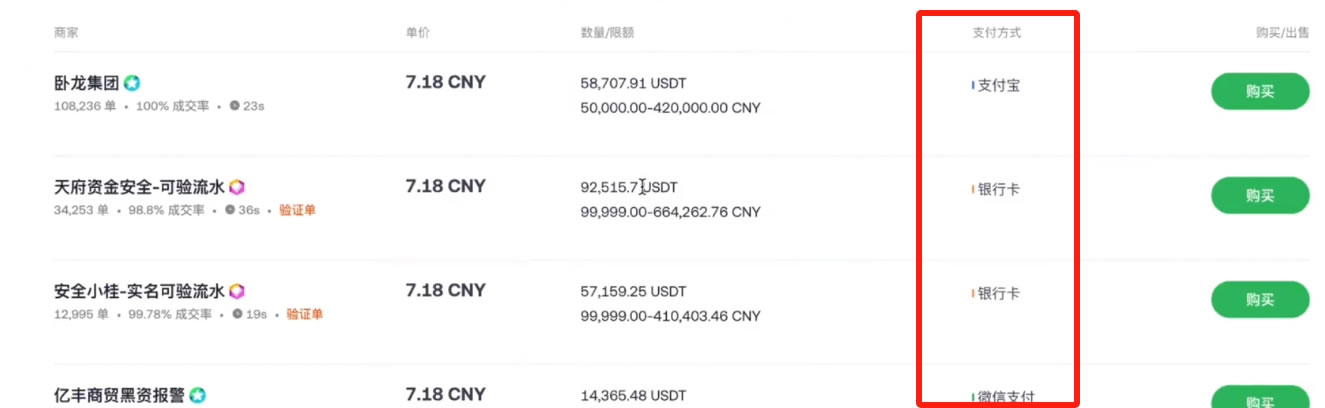
Task: Click the 支付方式 column header
Action: [997, 33]
